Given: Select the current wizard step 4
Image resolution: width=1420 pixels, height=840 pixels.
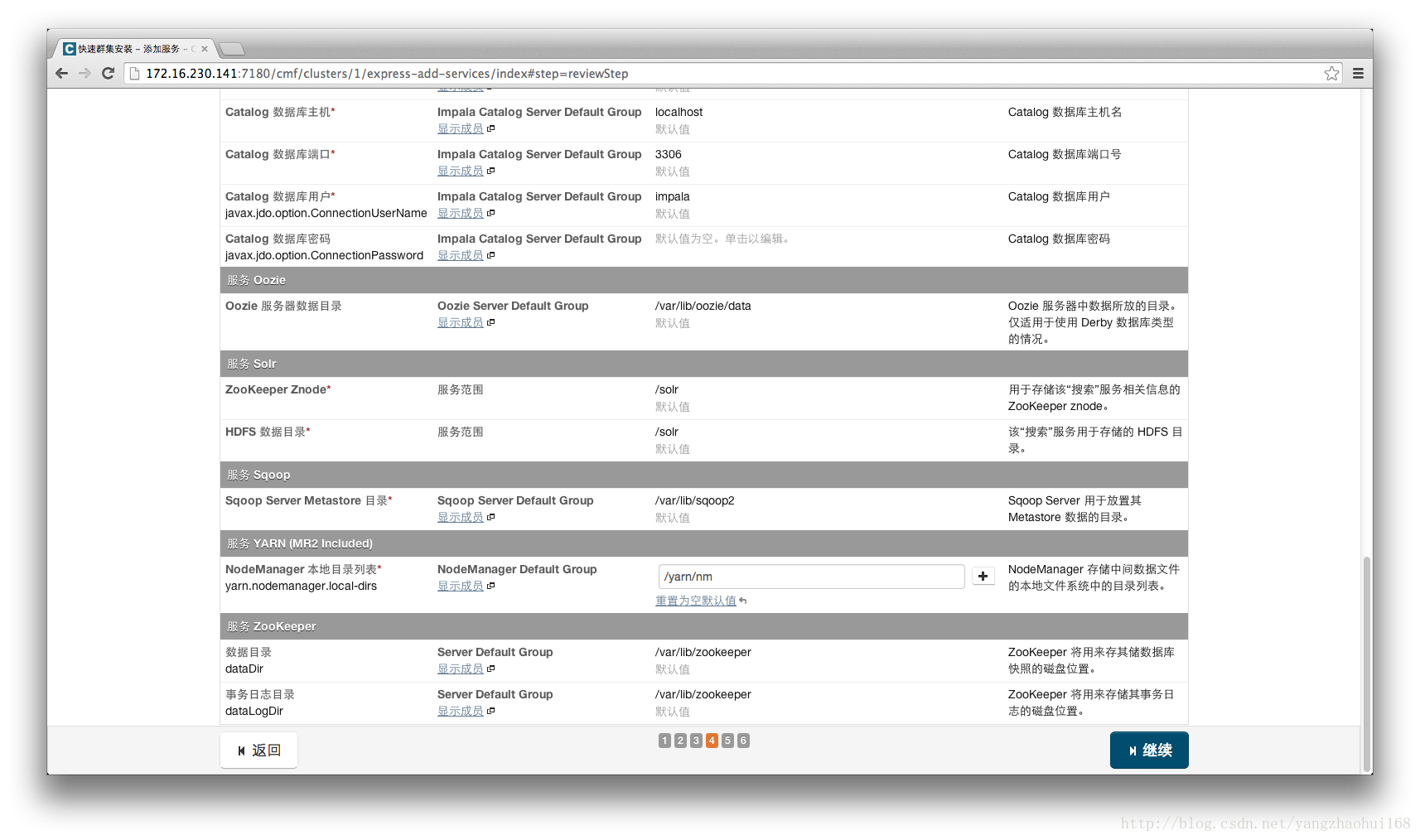Looking at the screenshot, I should [x=712, y=741].
